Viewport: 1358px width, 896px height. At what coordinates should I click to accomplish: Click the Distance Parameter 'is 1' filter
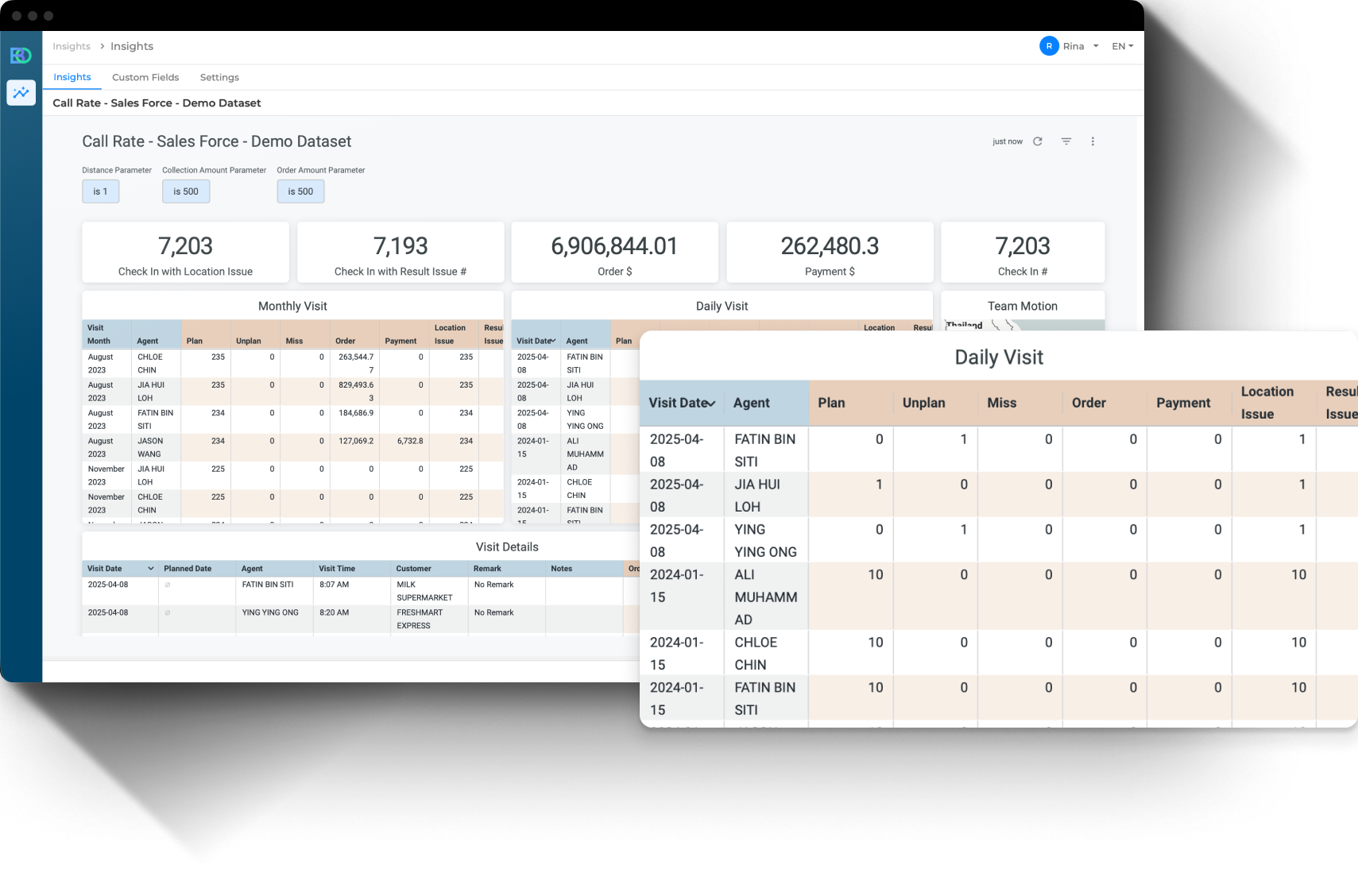pos(100,191)
